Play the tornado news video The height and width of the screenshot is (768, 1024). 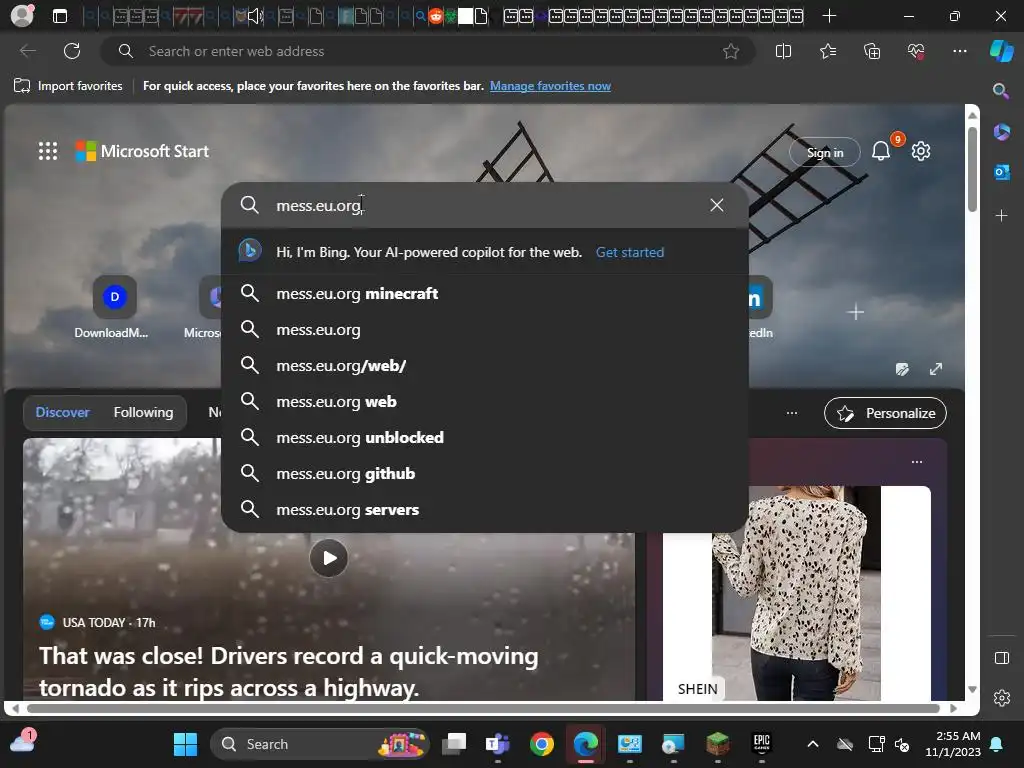[328, 558]
